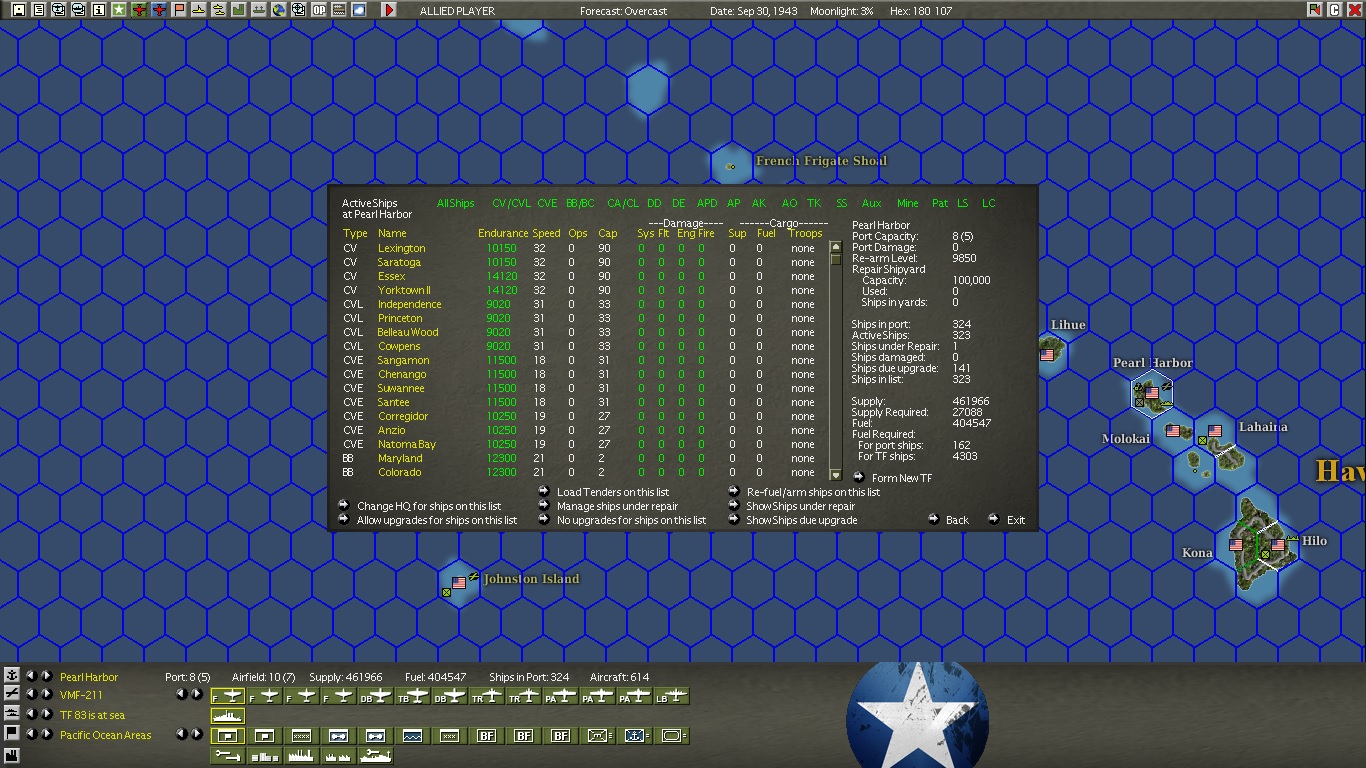Screen dimensions: 1366x768
Task: Select the LB bomber squadron icon
Action: point(672,696)
